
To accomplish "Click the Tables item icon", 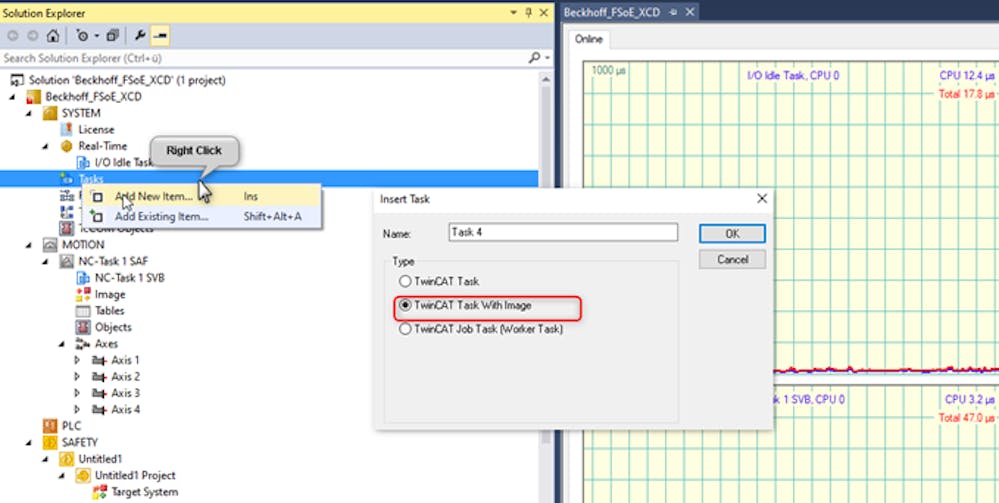I will click(83, 311).
